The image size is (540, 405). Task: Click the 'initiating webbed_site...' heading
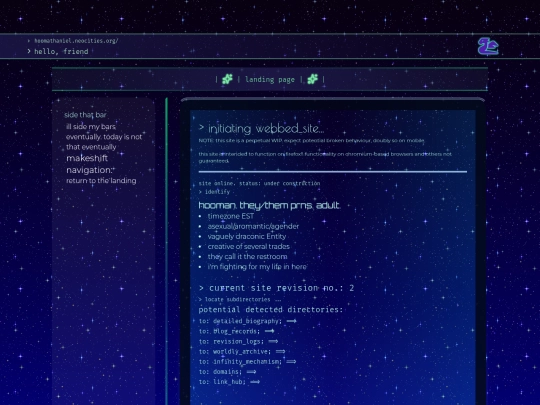tap(261, 128)
